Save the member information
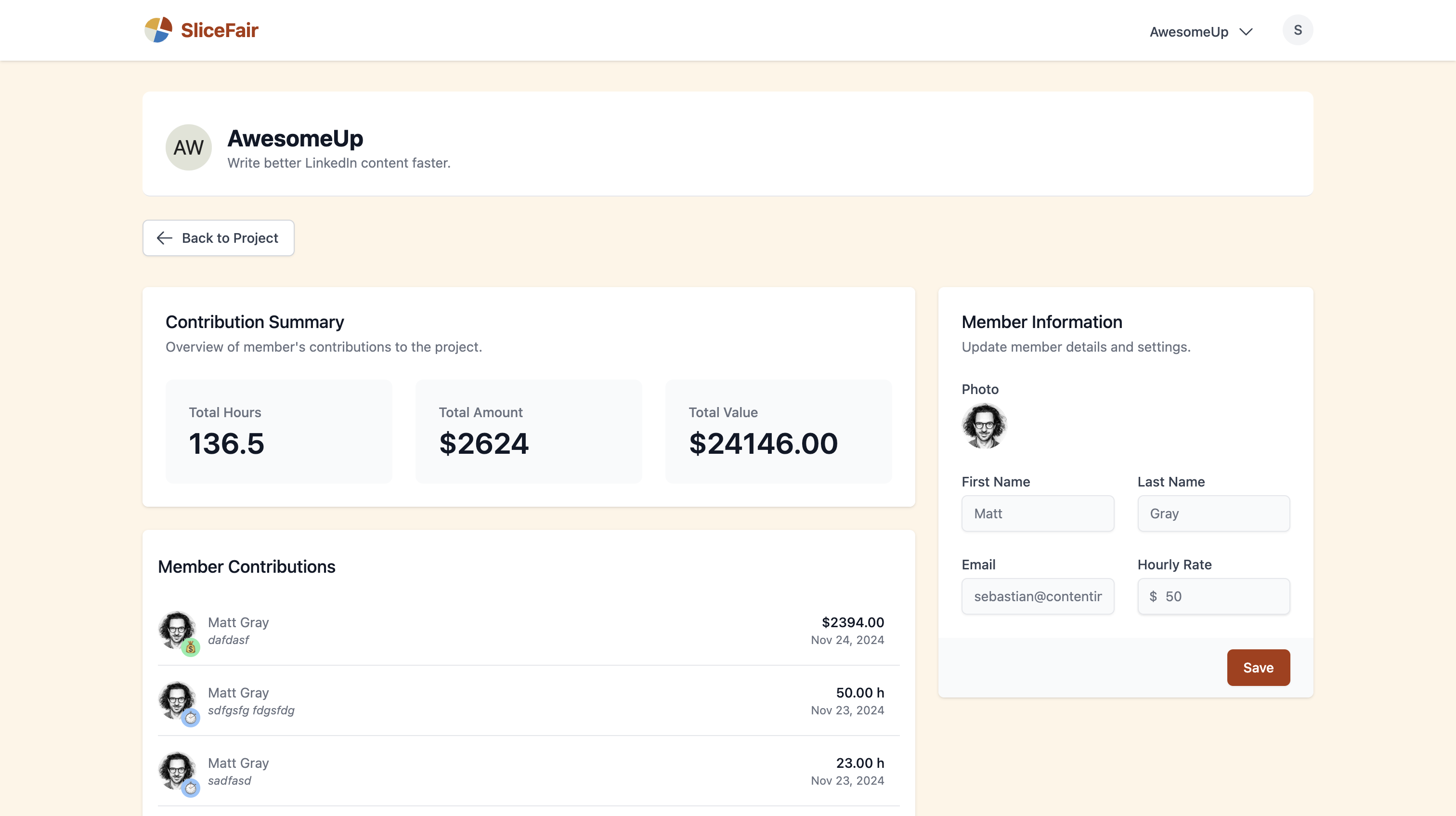Viewport: 1456px width, 816px height. 1258,667
